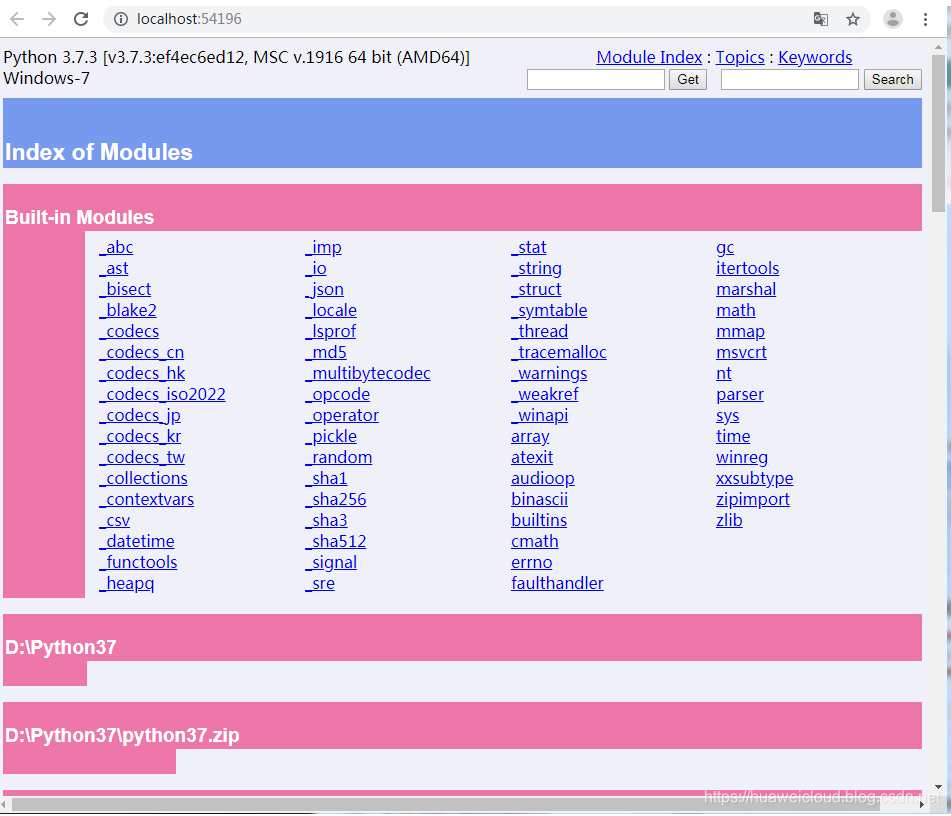The image size is (951, 816).
Task: Bookmark this page with star icon
Action: pyautogui.click(x=853, y=19)
